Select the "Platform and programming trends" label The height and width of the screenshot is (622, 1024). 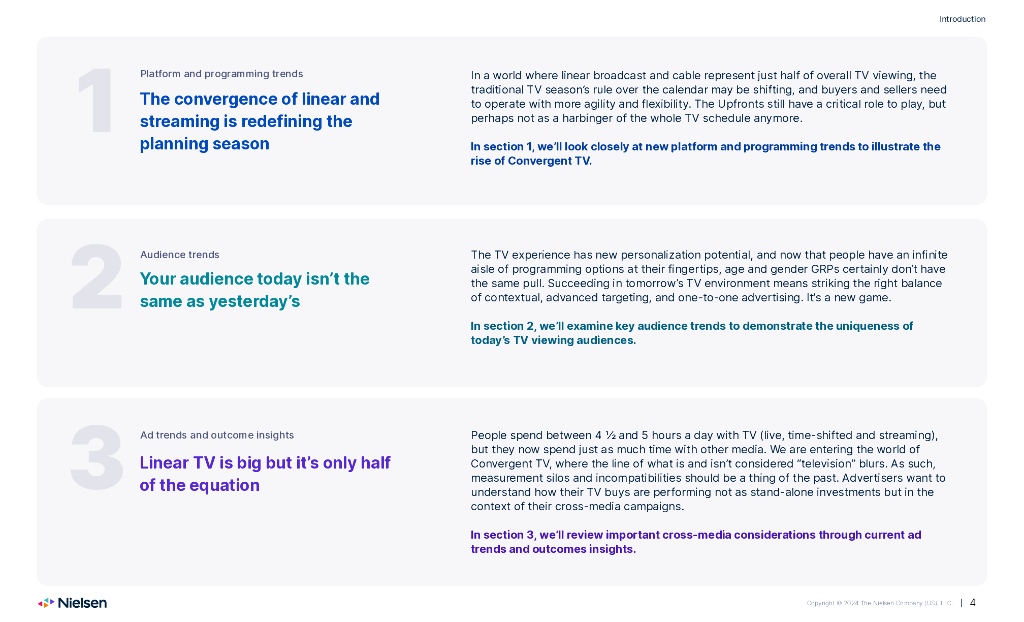pyautogui.click(x=221, y=74)
